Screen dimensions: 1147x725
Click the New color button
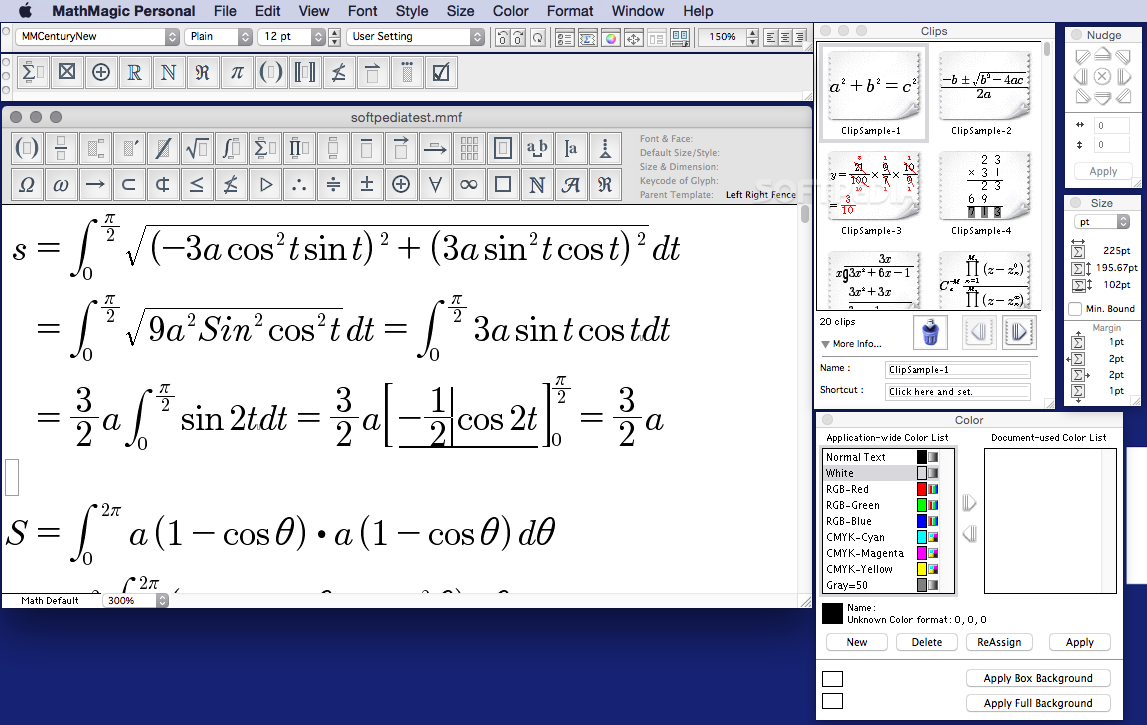pyautogui.click(x=857, y=642)
